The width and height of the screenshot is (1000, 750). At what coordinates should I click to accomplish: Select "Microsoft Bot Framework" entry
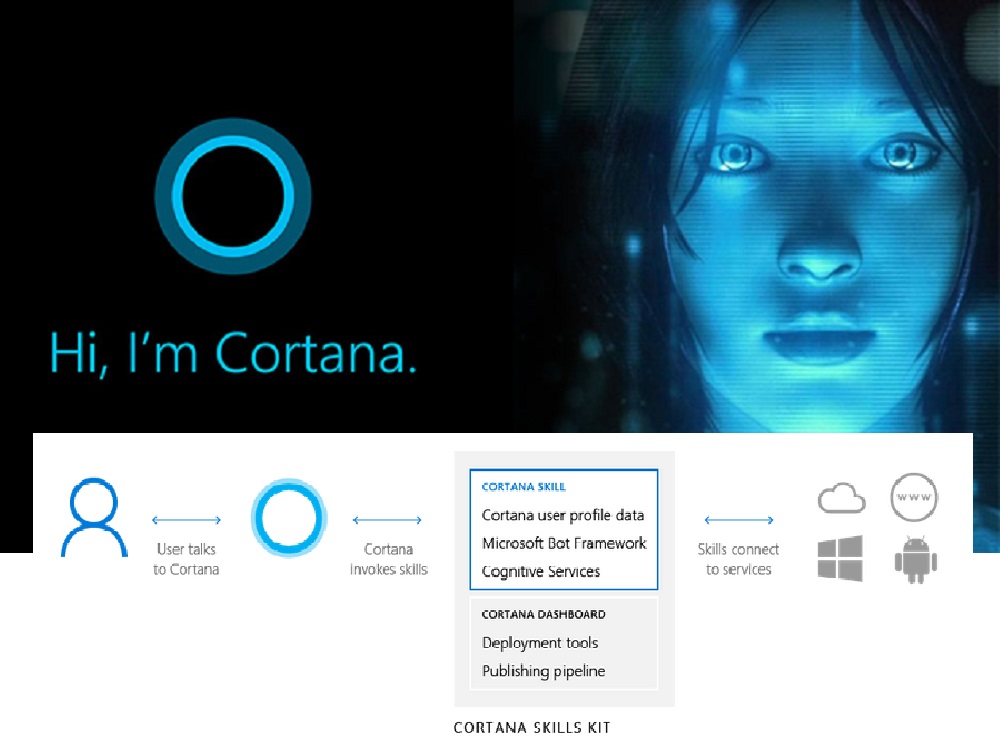[564, 543]
